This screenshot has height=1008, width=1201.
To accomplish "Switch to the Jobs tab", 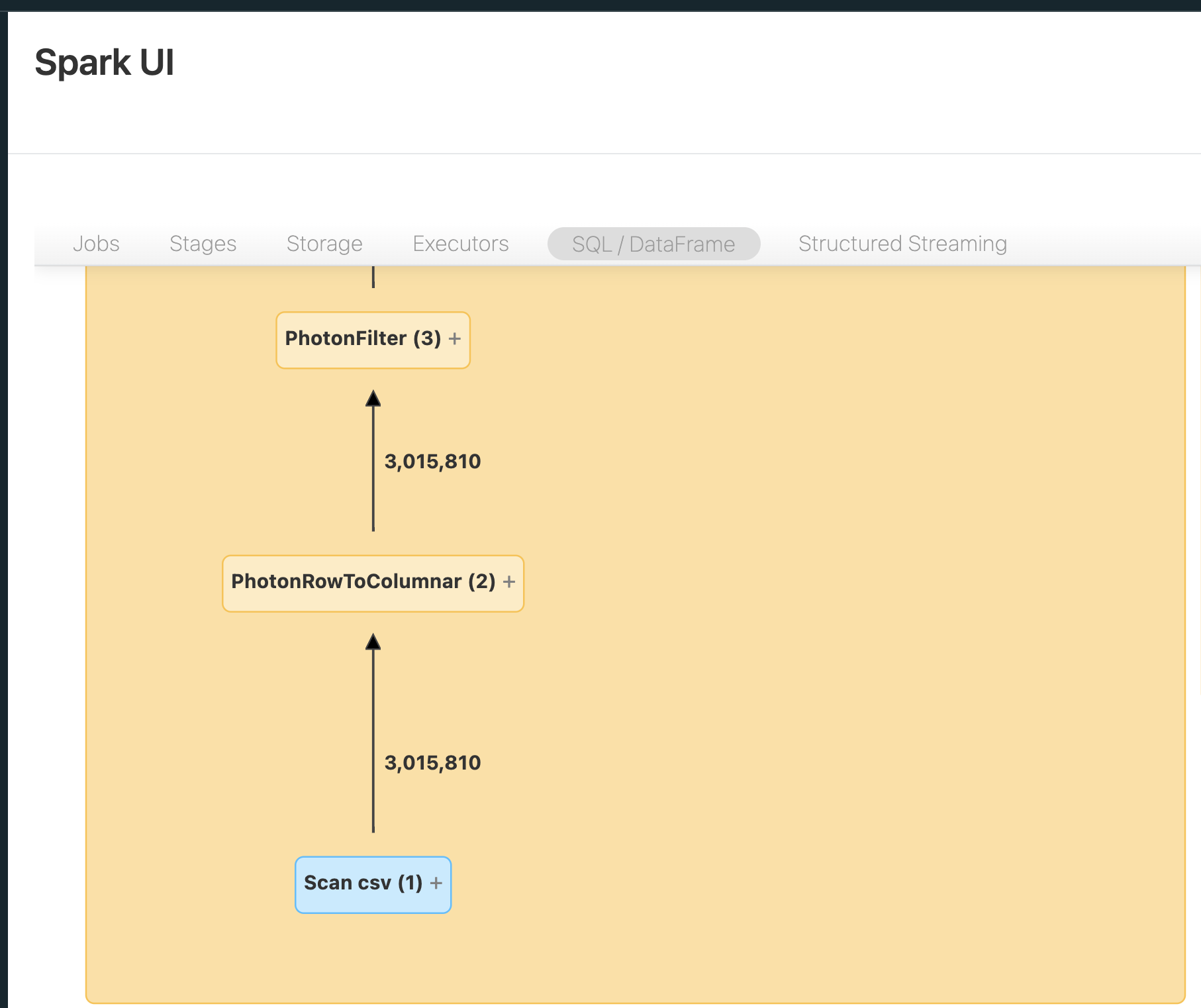I will [97, 243].
